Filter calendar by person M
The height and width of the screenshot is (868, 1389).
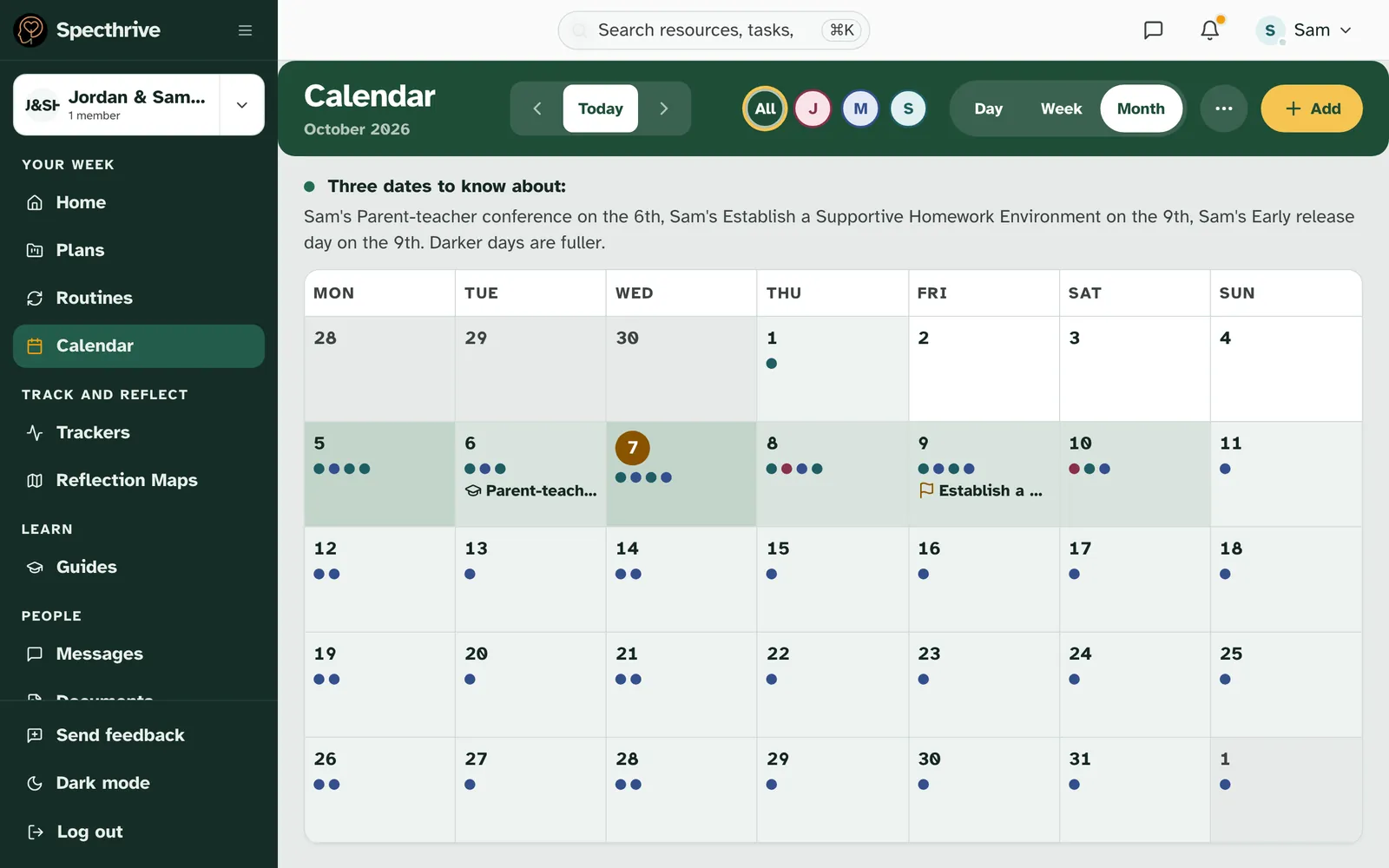pyautogui.click(x=860, y=108)
